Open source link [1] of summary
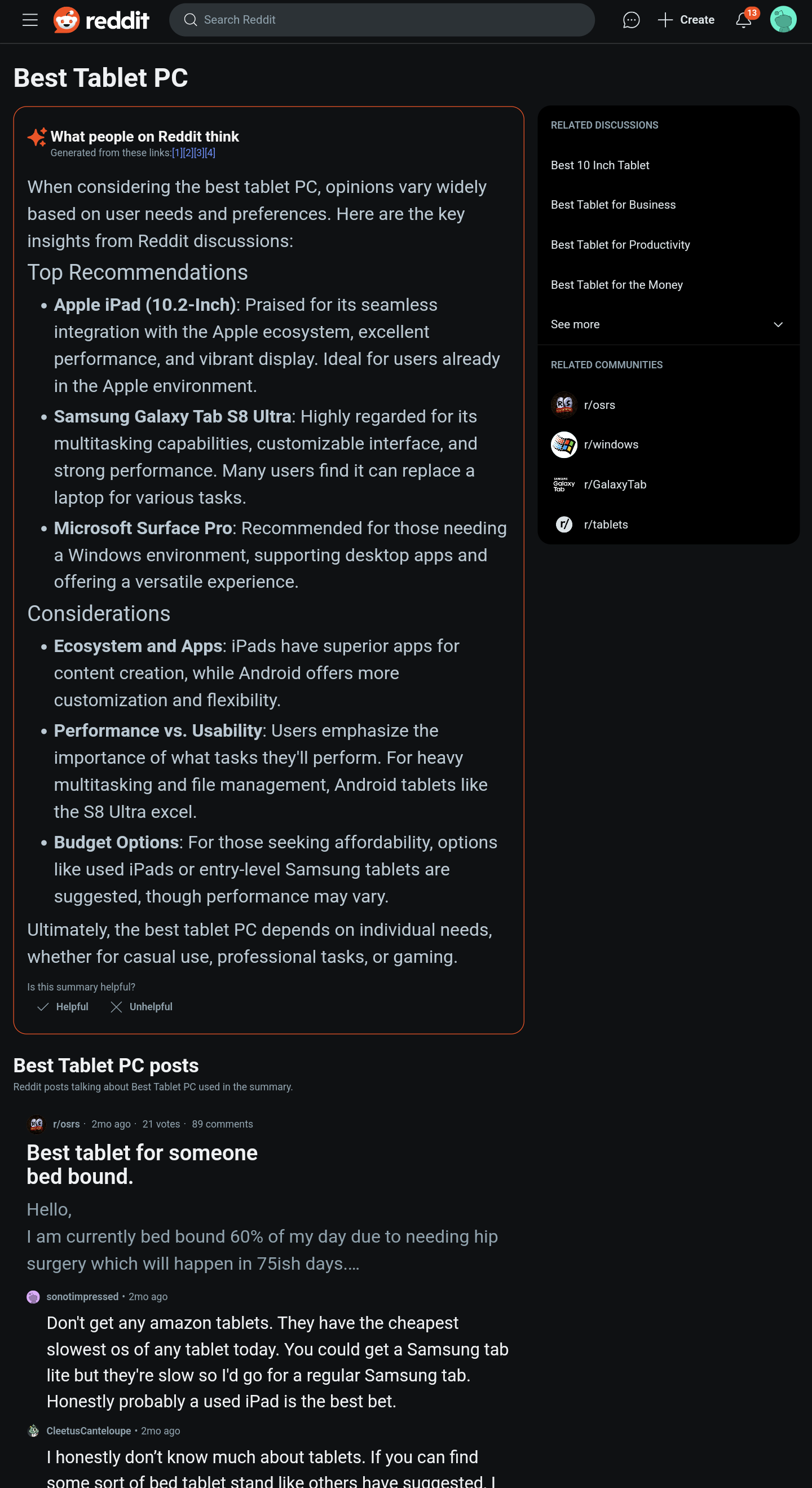 pos(176,153)
